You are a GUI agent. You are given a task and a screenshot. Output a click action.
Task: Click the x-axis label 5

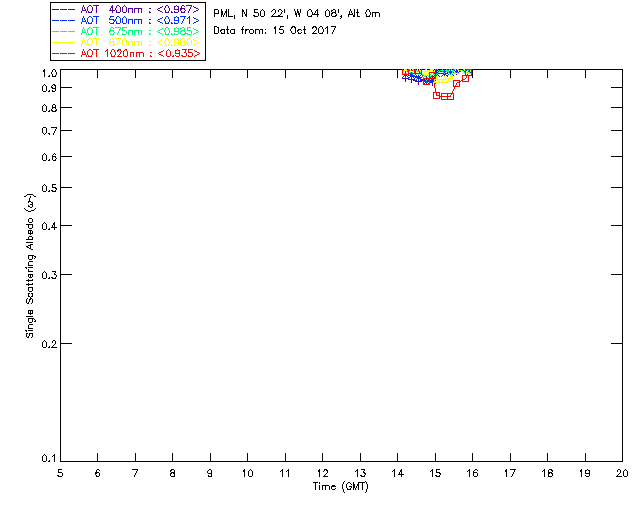pos(60,474)
